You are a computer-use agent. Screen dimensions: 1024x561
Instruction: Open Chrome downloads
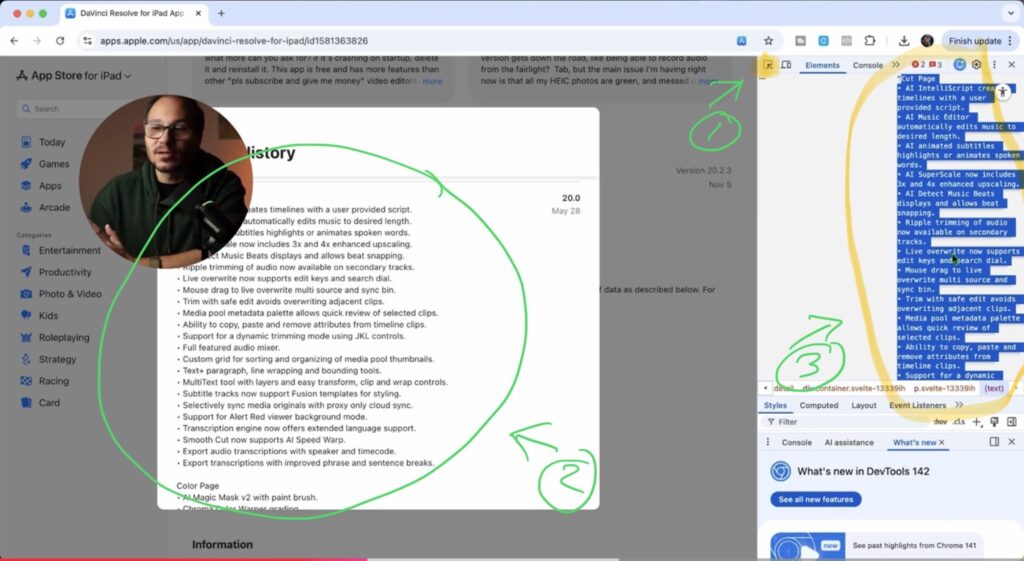[904, 40]
